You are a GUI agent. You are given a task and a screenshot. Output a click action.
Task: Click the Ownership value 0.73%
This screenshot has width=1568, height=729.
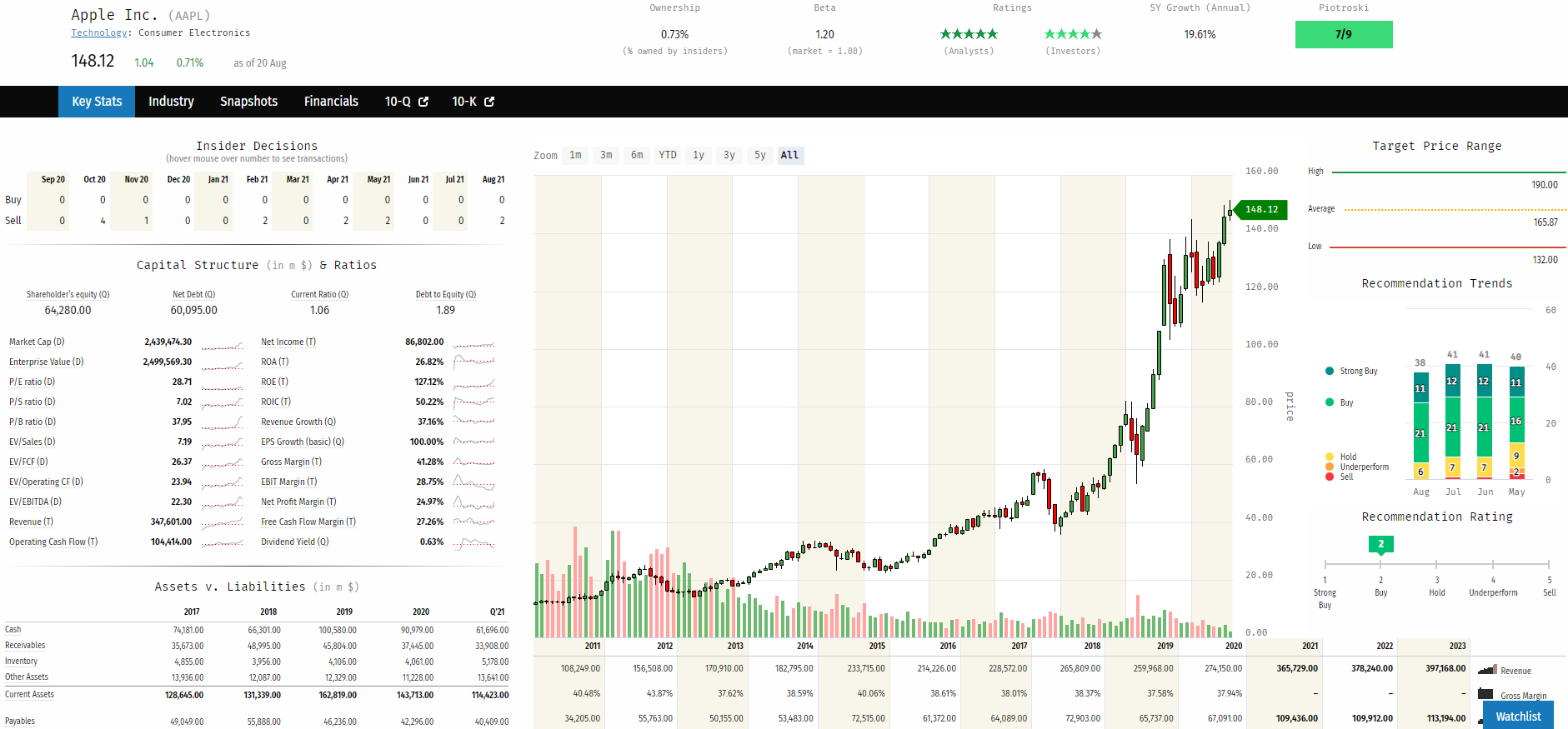coord(674,35)
